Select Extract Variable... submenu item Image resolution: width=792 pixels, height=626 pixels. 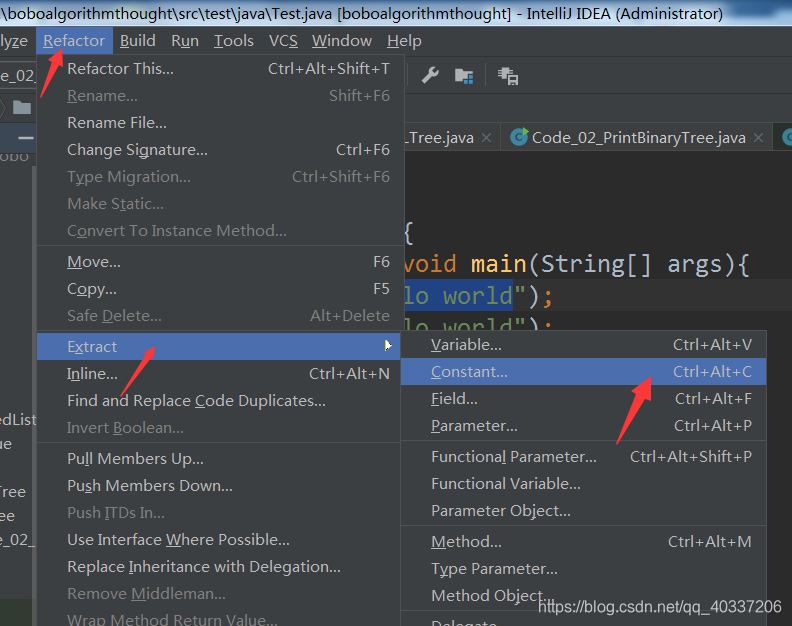click(583, 345)
